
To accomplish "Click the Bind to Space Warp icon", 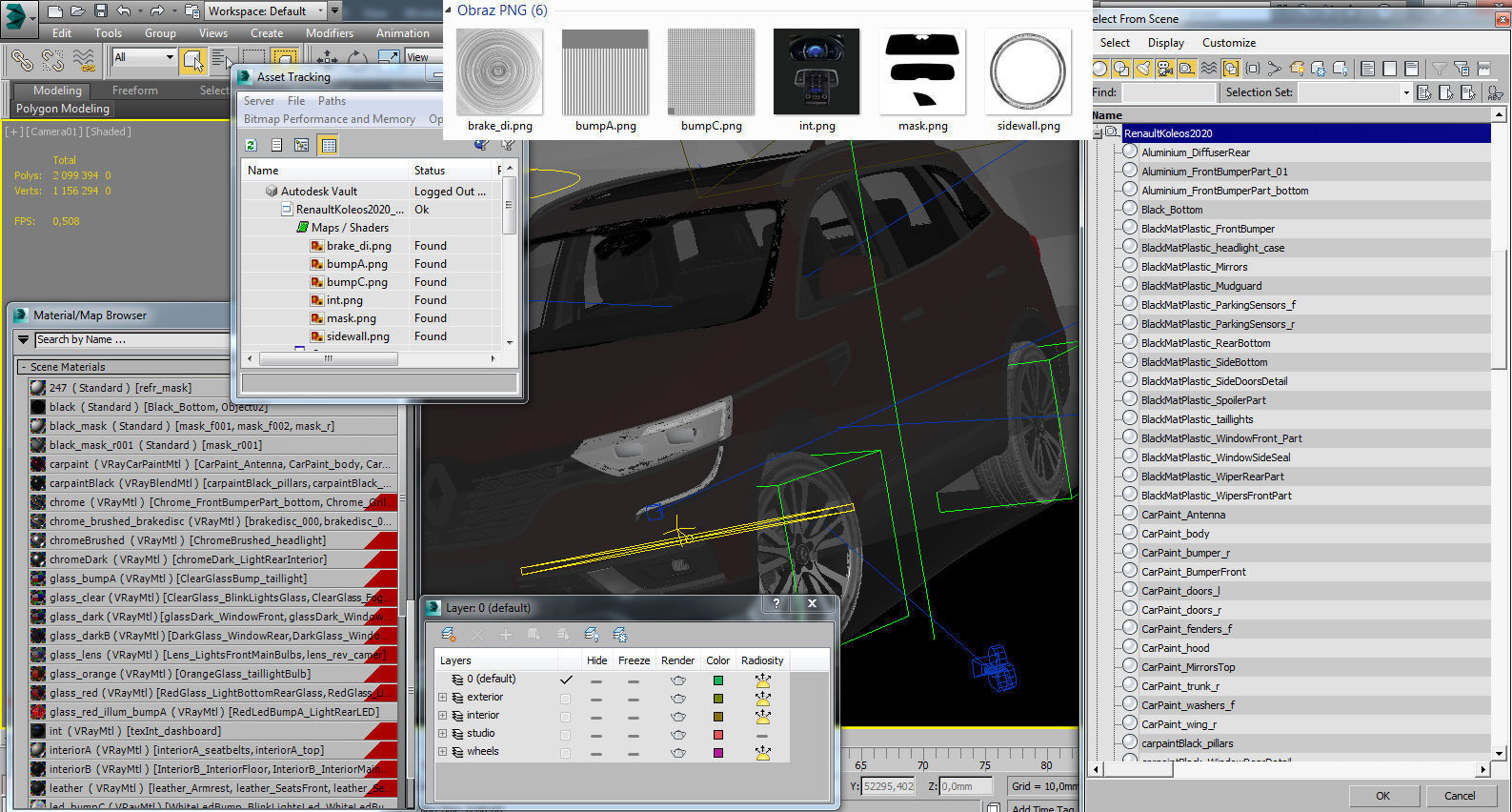I will 84,60.
